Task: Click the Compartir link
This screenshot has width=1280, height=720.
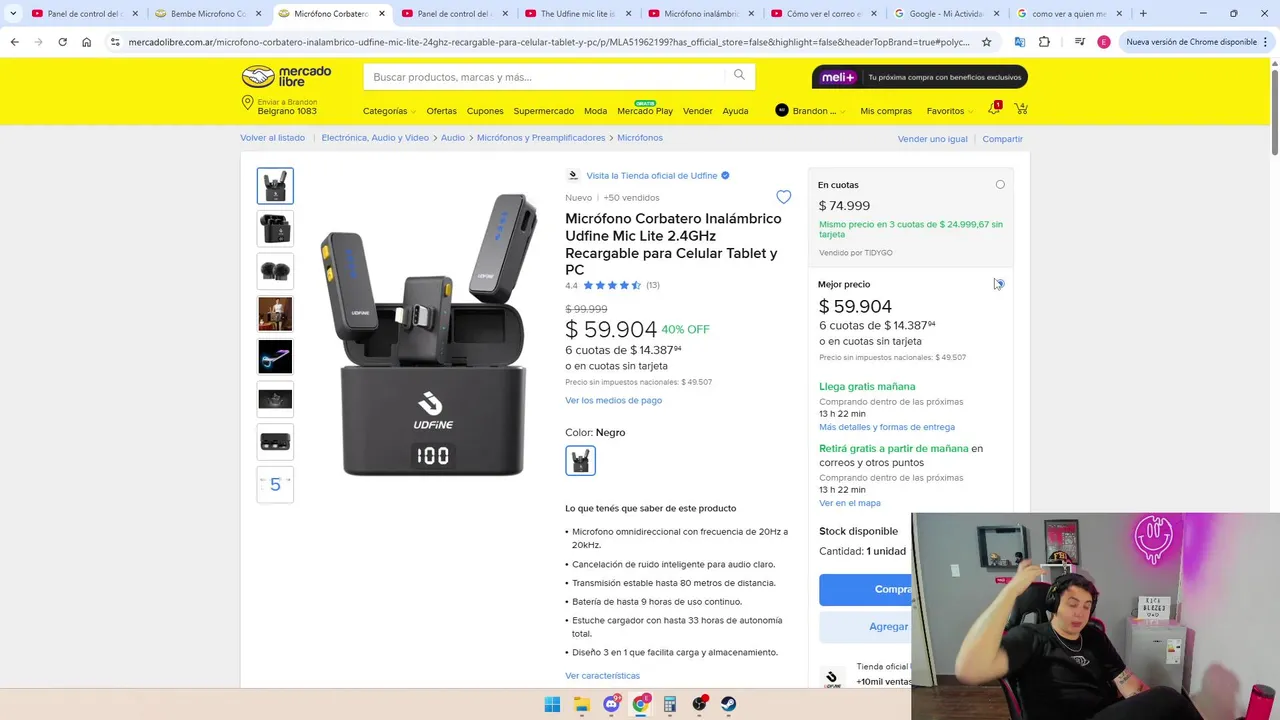Action: [x=1002, y=139]
